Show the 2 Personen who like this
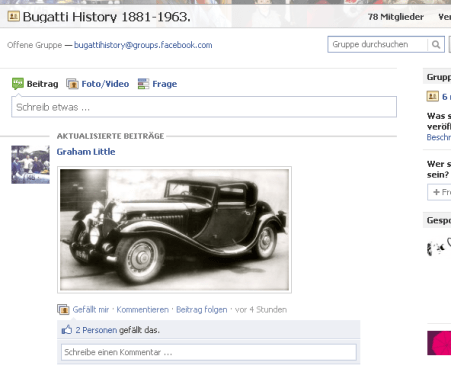Screen dimensions: 451x375 click(x=96, y=330)
